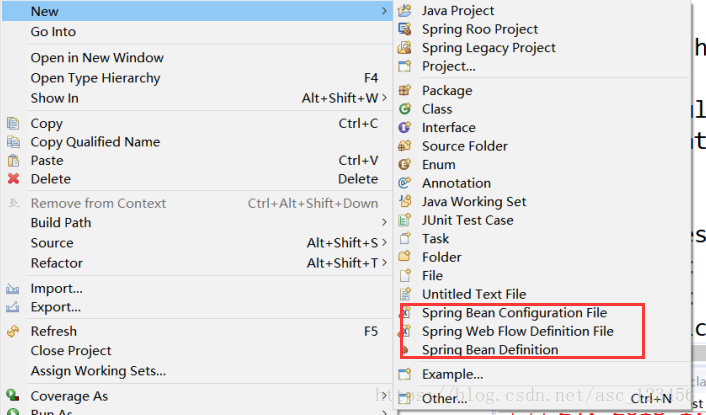This screenshot has width=706, height=415.
Task: Expand the New submenu arrow
Action: pos(384,10)
